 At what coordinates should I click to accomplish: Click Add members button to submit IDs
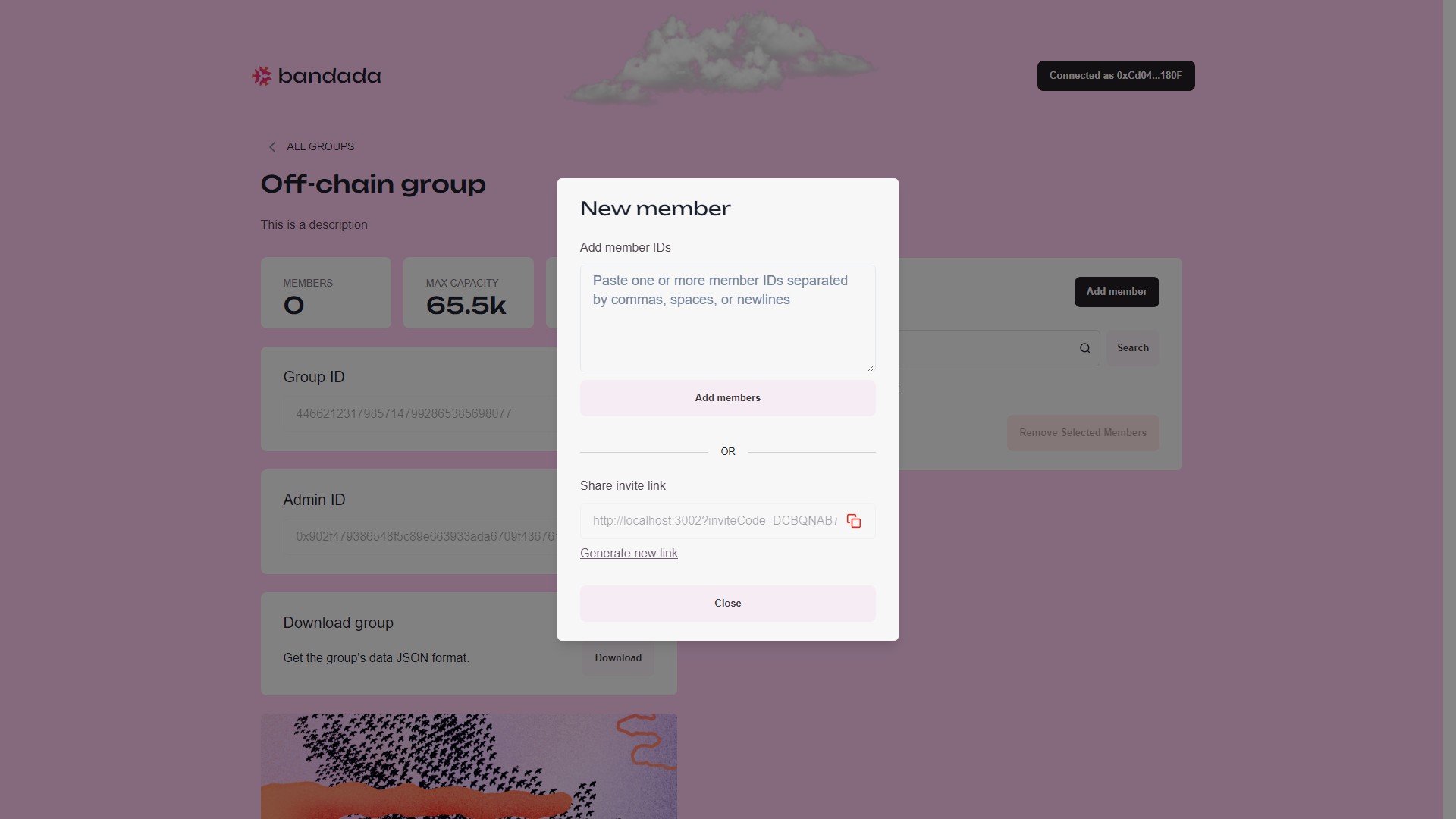pos(728,397)
